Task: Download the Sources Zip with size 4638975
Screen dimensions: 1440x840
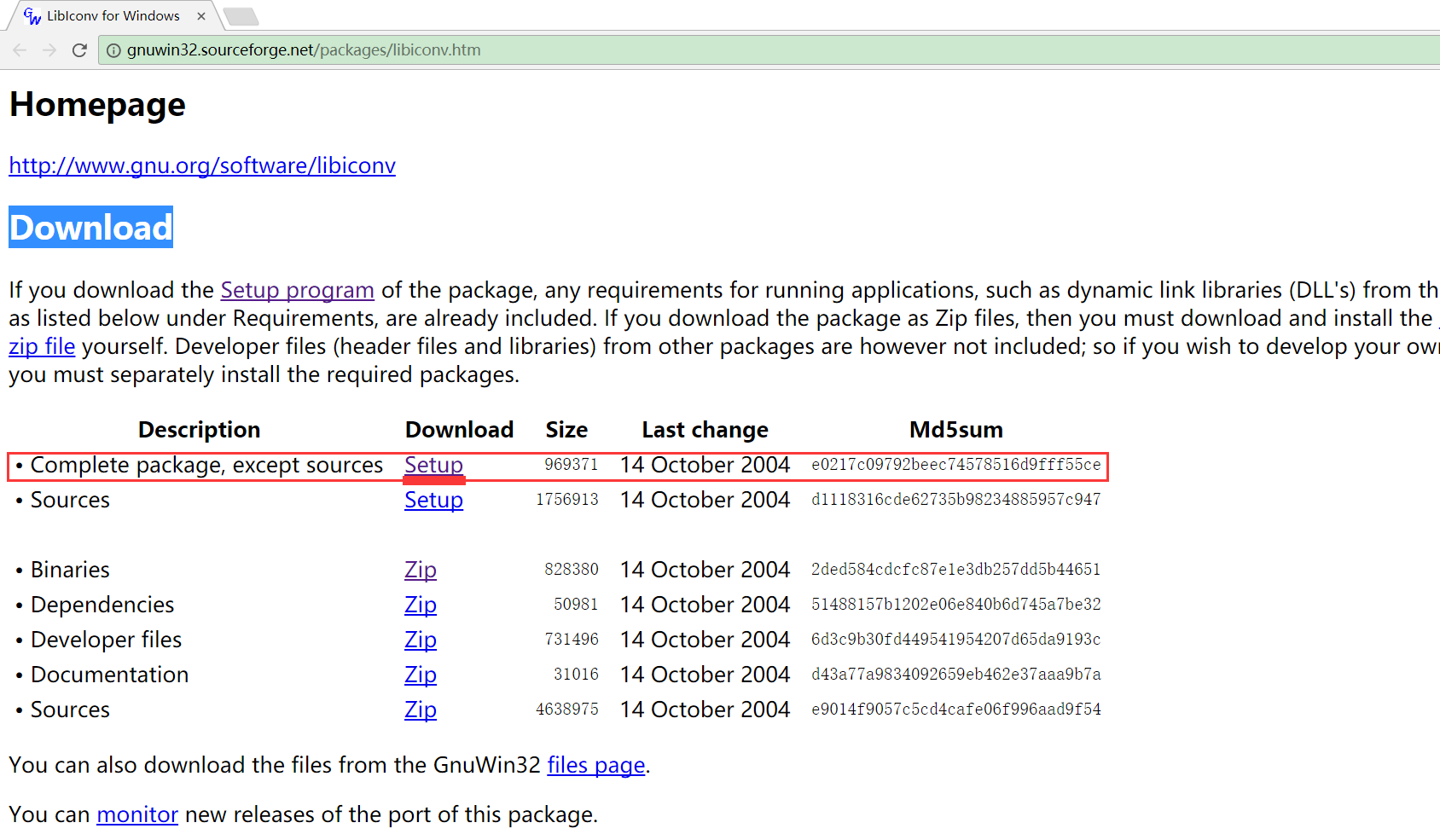Action: point(421,710)
